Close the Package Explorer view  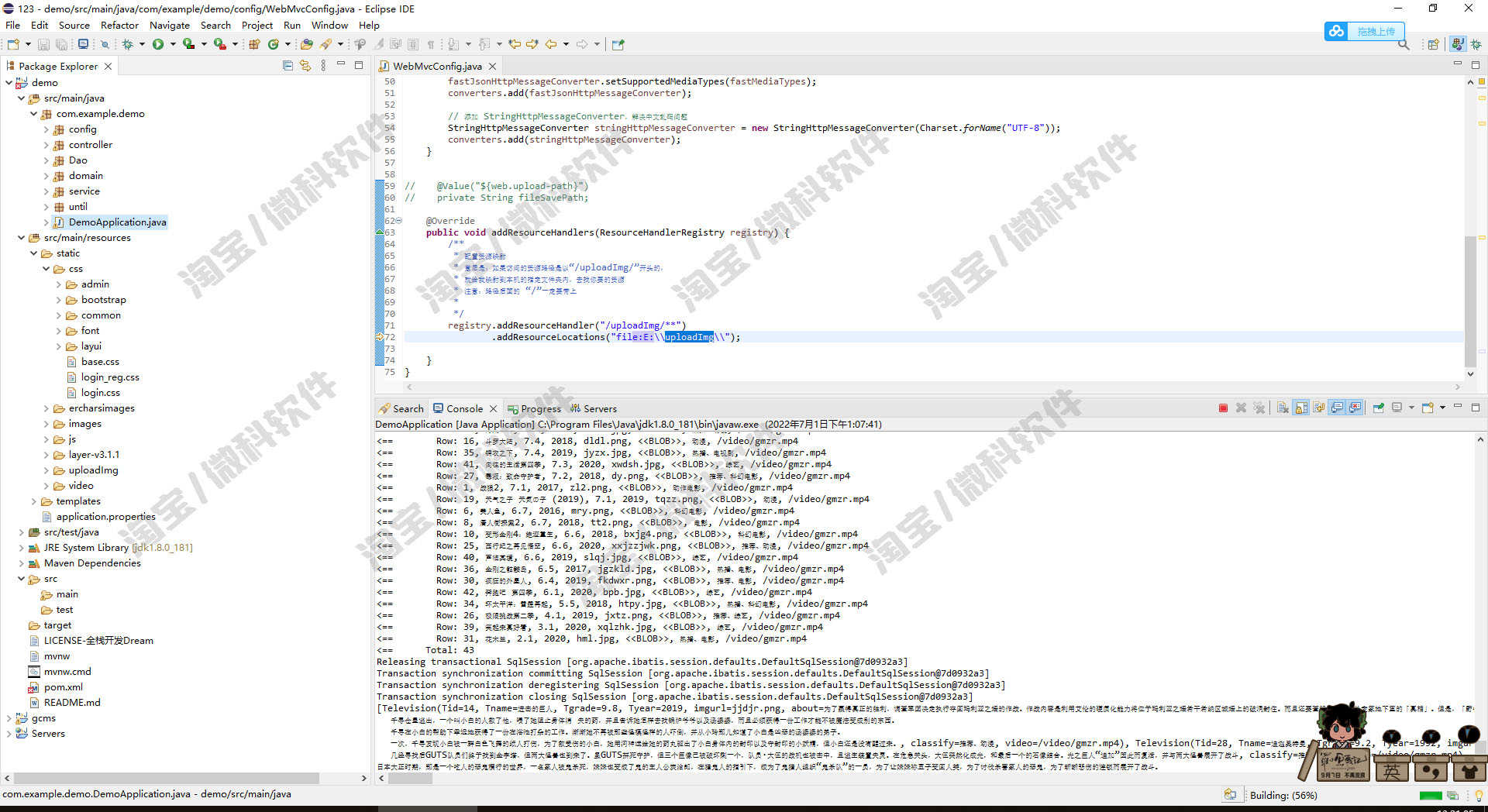pyautogui.click(x=108, y=66)
